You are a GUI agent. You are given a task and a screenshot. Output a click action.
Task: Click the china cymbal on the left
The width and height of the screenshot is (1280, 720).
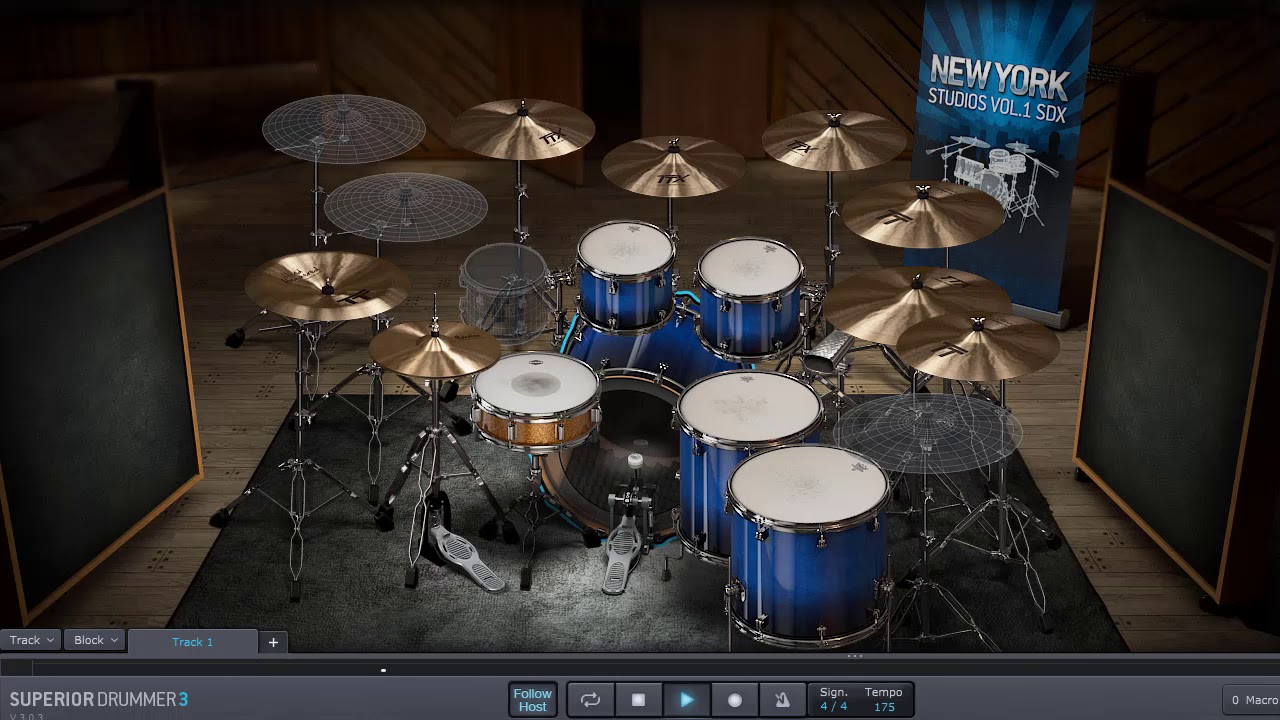click(327, 284)
